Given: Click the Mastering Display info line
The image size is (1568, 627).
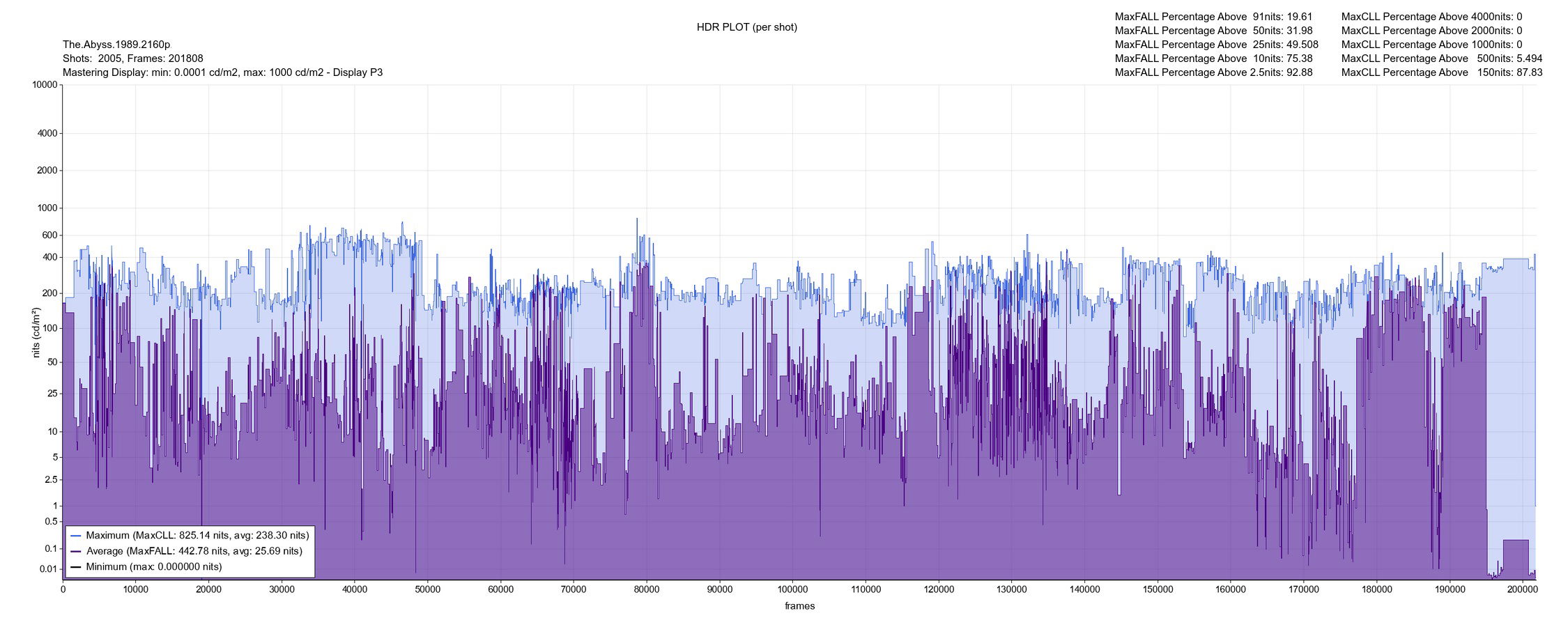Looking at the screenshot, I should [x=223, y=72].
